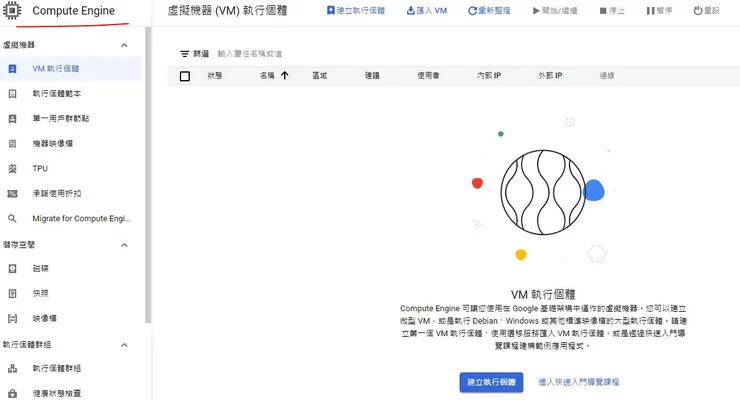Click 停止 (stop) toolbar button
740x400 pixels.
[x=612, y=10]
